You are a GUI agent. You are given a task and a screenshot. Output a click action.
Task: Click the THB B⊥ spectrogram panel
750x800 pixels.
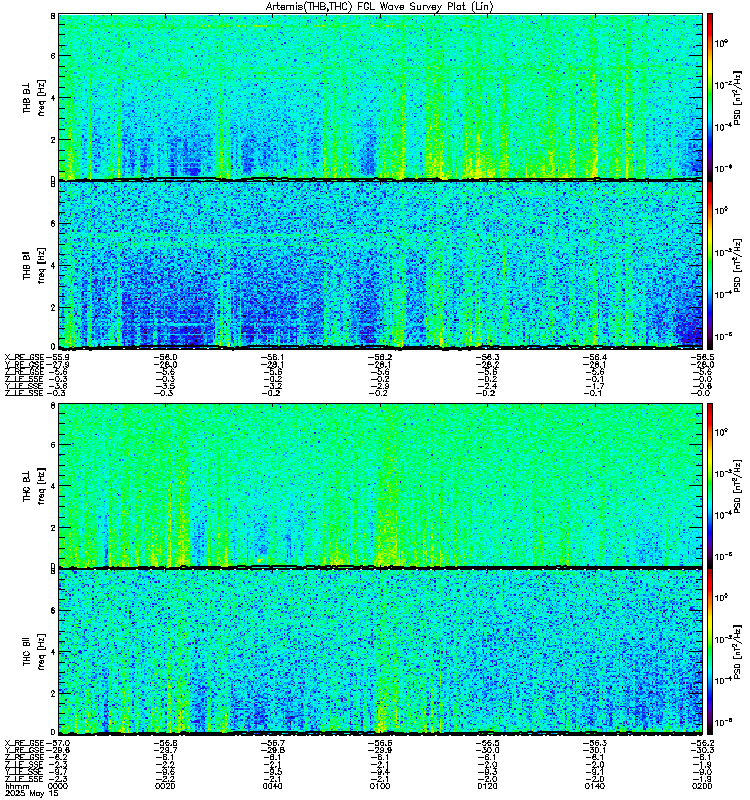(x=381, y=97)
